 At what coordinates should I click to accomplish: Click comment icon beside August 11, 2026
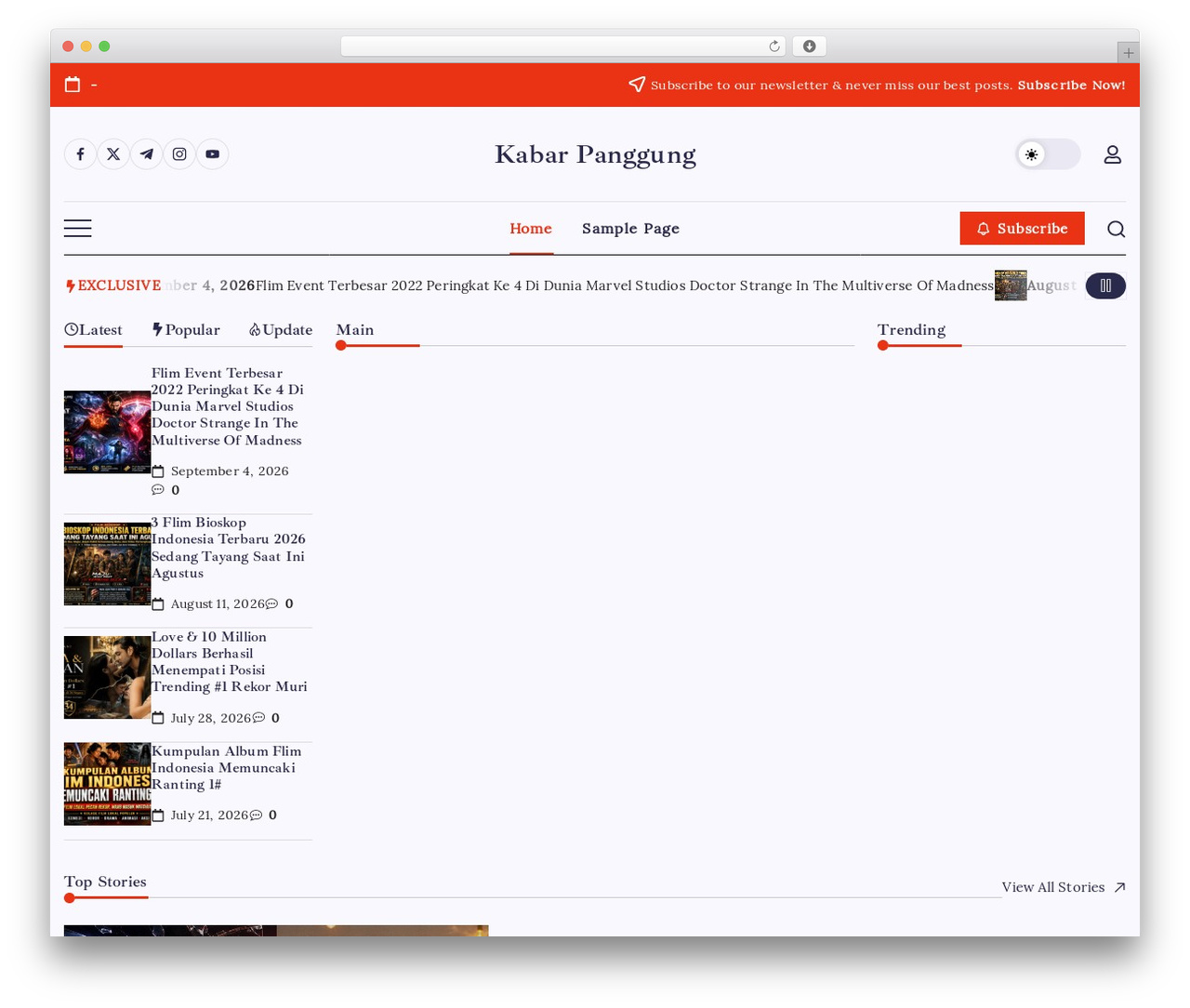click(271, 603)
